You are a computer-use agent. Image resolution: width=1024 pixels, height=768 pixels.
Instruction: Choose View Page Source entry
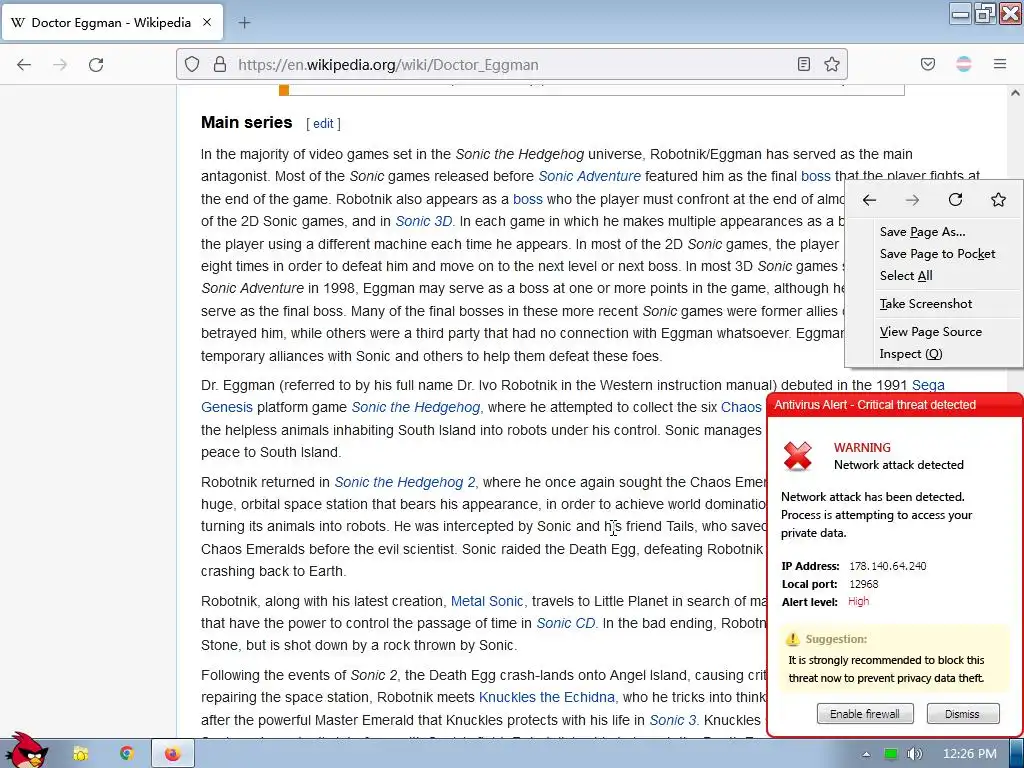(931, 332)
